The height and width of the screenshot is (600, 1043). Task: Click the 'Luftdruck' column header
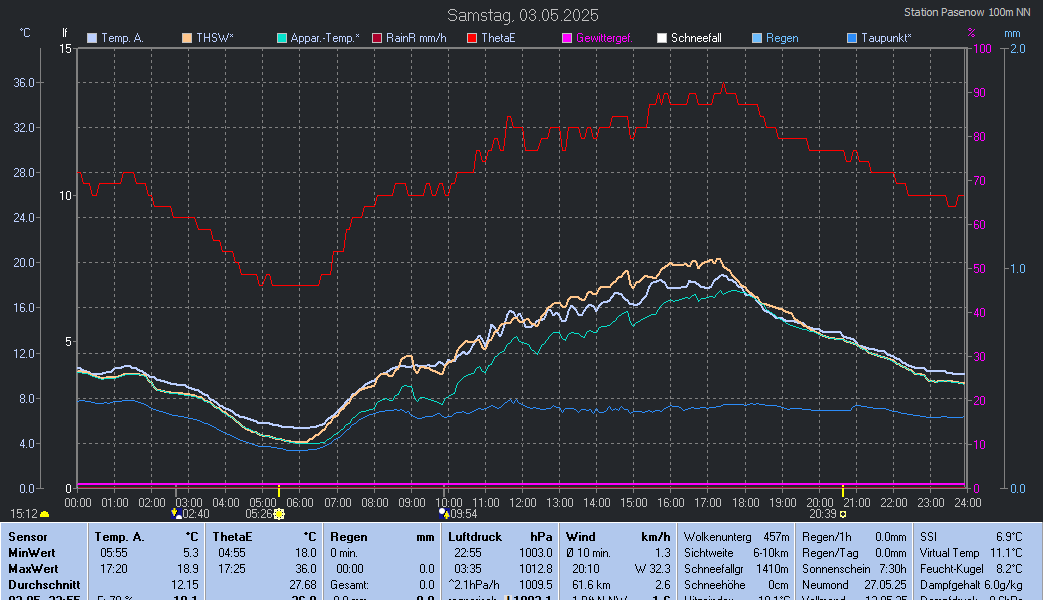coord(475,537)
